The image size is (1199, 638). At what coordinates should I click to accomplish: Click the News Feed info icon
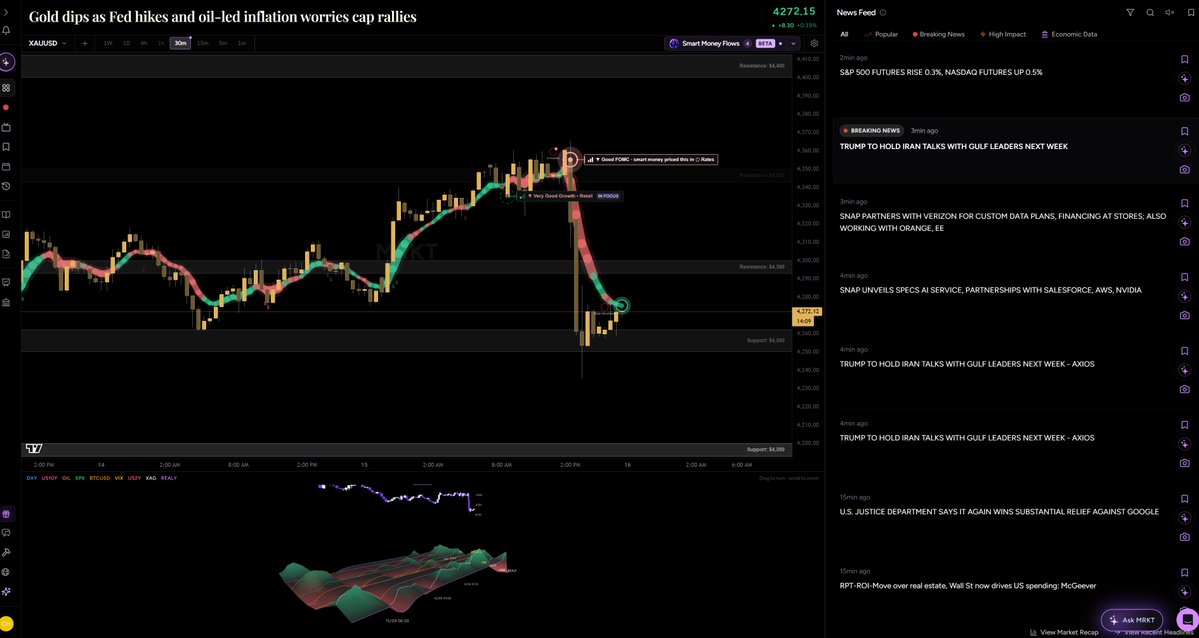coord(883,12)
